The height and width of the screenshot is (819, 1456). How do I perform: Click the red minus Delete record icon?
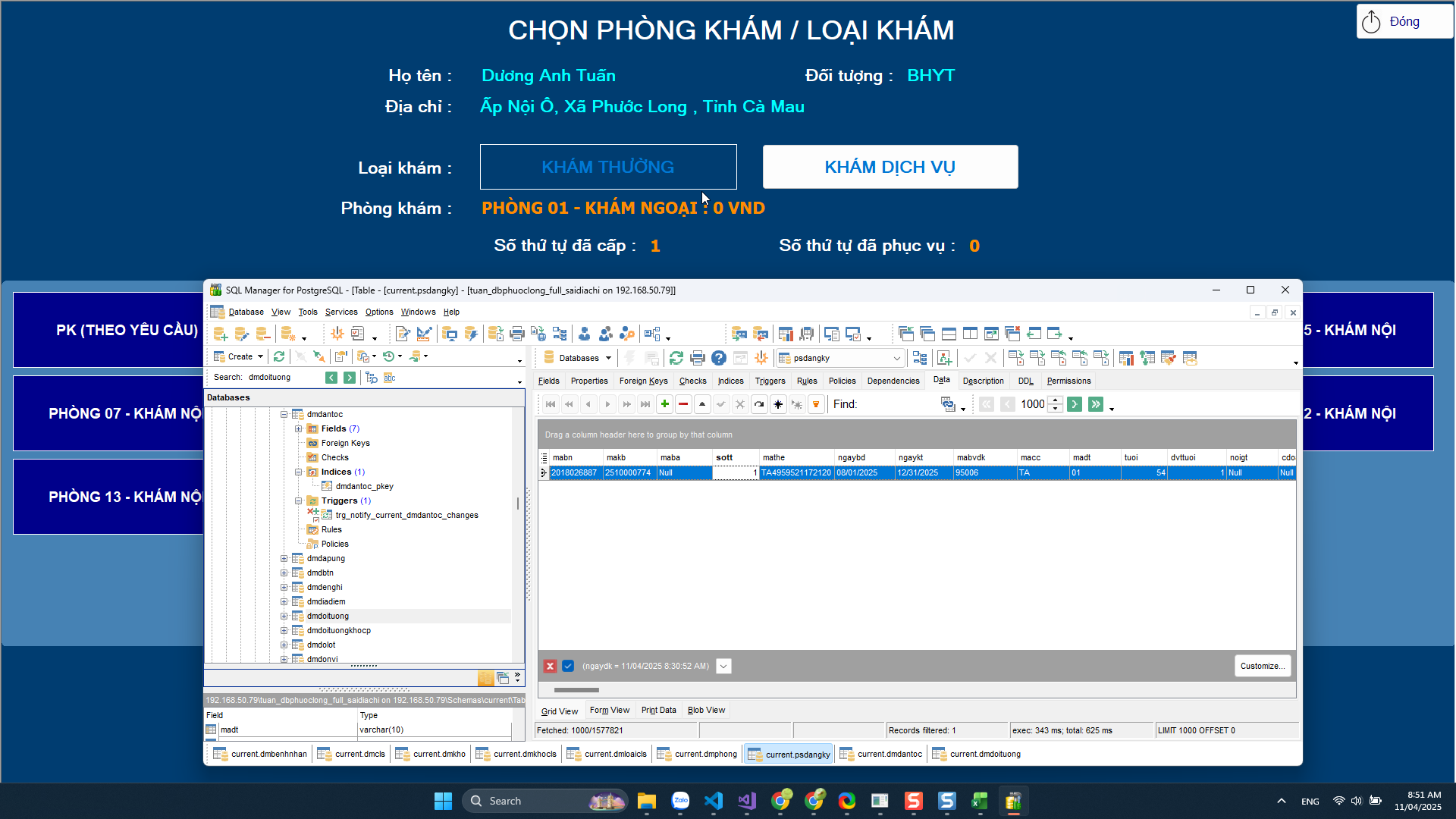point(683,404)
